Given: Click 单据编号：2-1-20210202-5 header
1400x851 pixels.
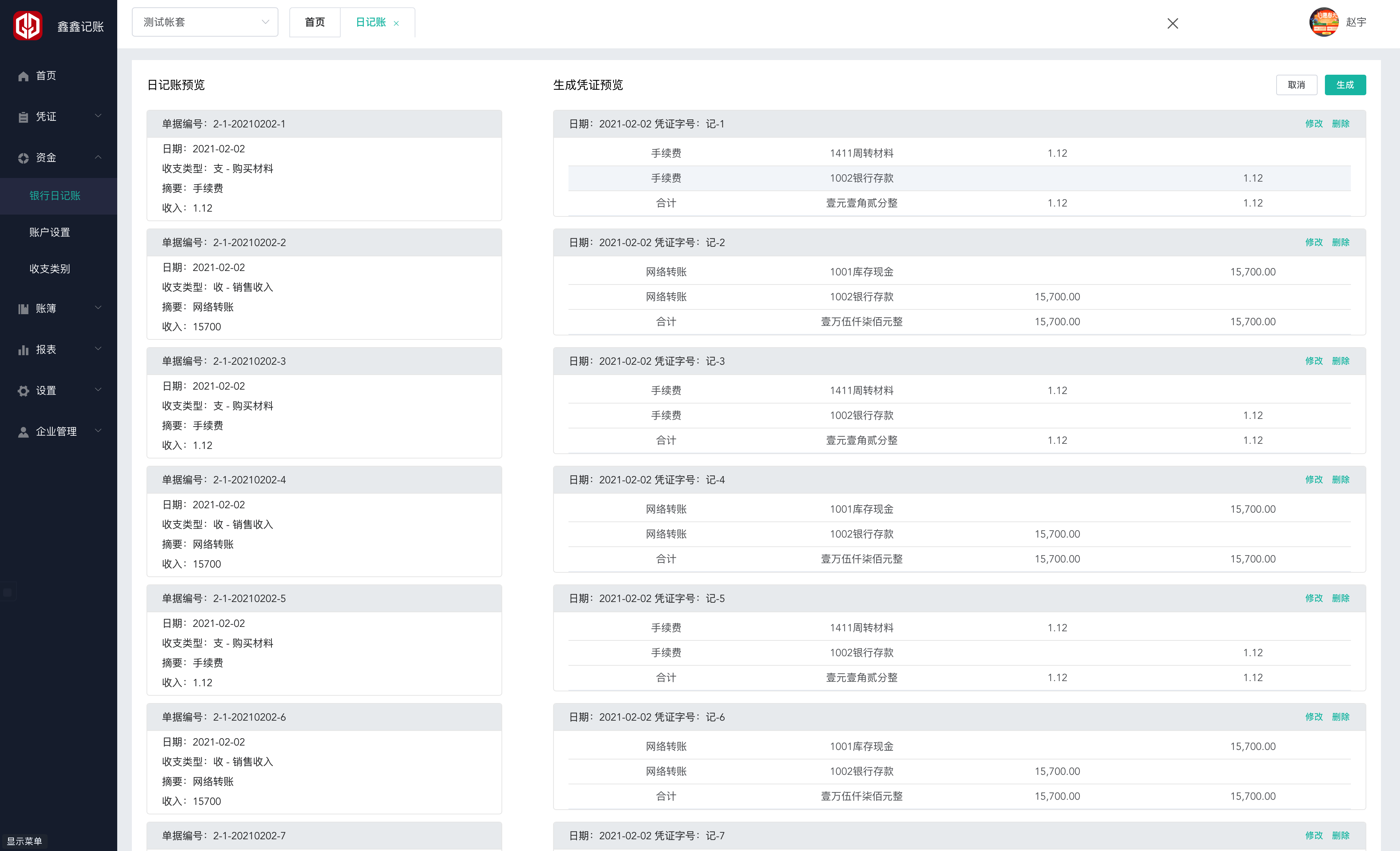Looking at the screenshot, I should click(x=324, y=599).
